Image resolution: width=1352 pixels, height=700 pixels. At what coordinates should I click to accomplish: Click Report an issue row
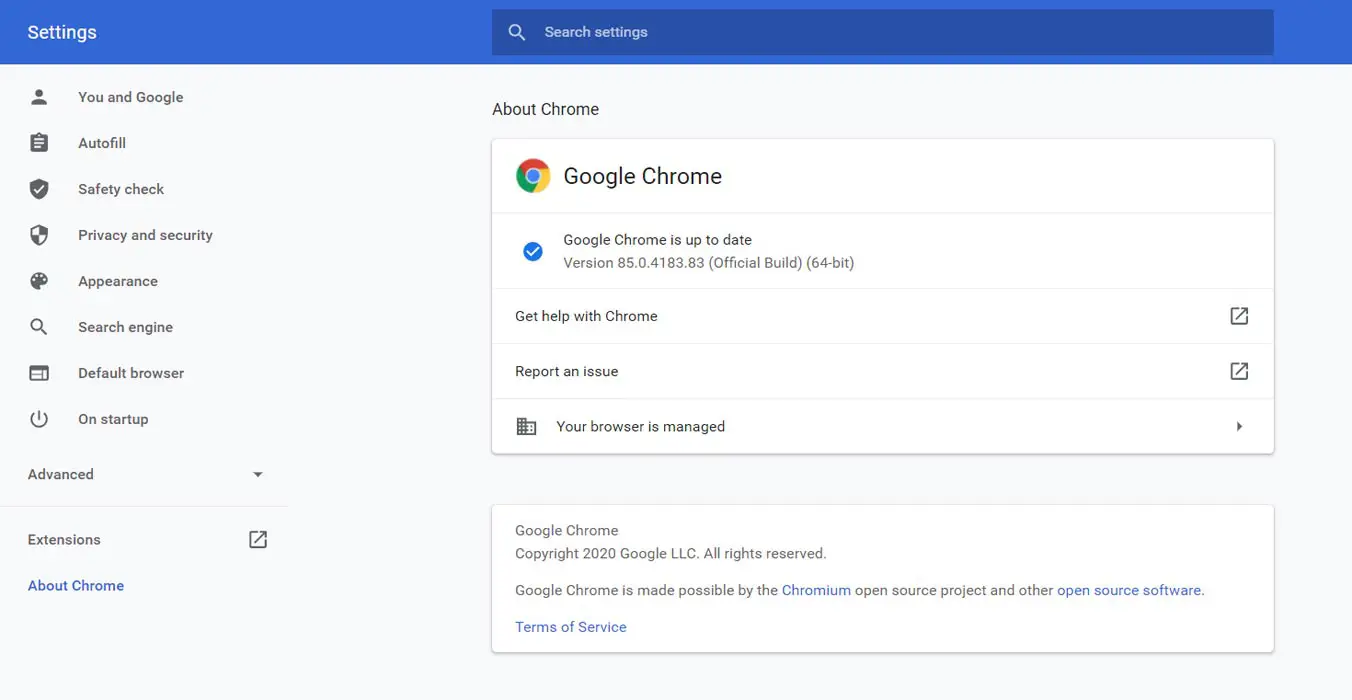click(x=883, y=371)
